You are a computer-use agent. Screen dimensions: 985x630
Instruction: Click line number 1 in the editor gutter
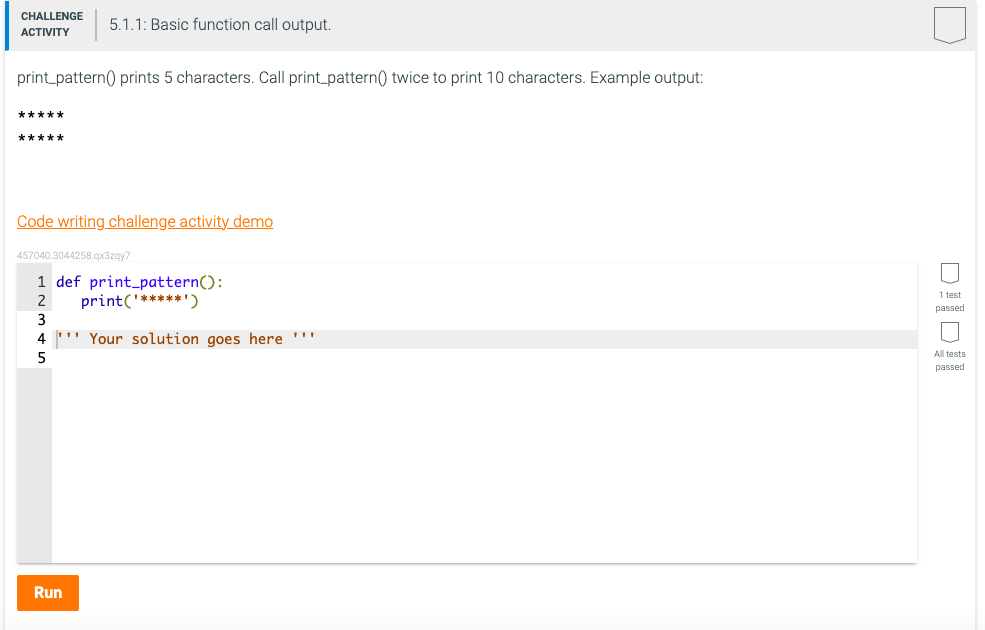(x=41, y=281)
